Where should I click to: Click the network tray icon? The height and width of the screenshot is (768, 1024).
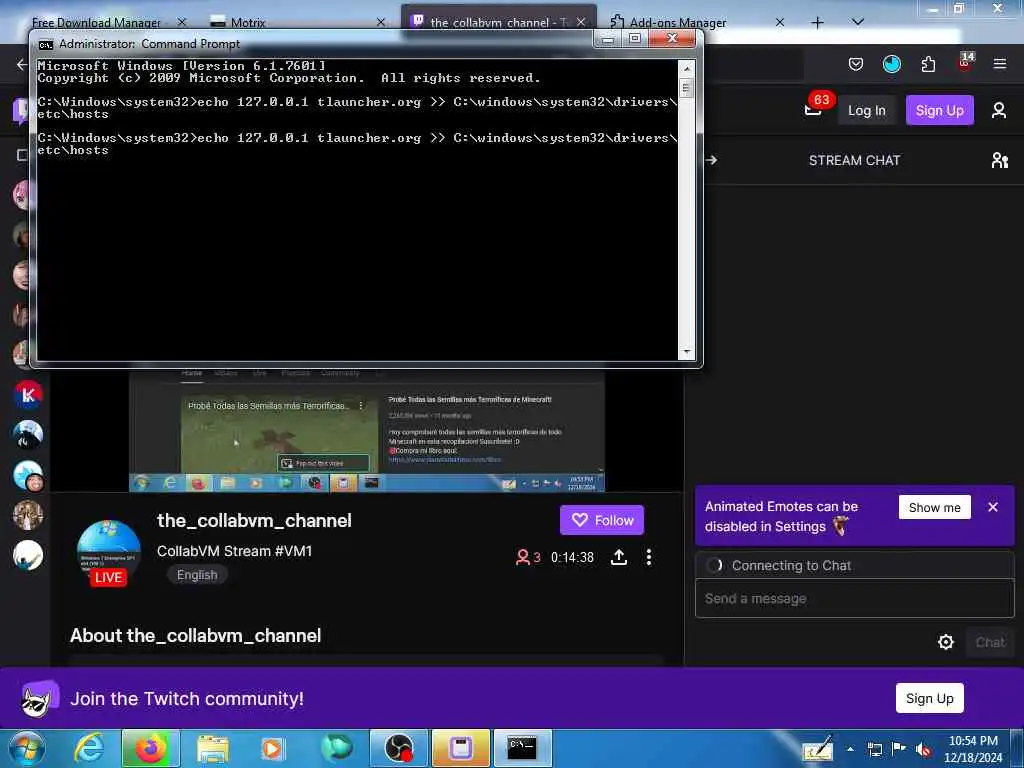tap(874, 749)
